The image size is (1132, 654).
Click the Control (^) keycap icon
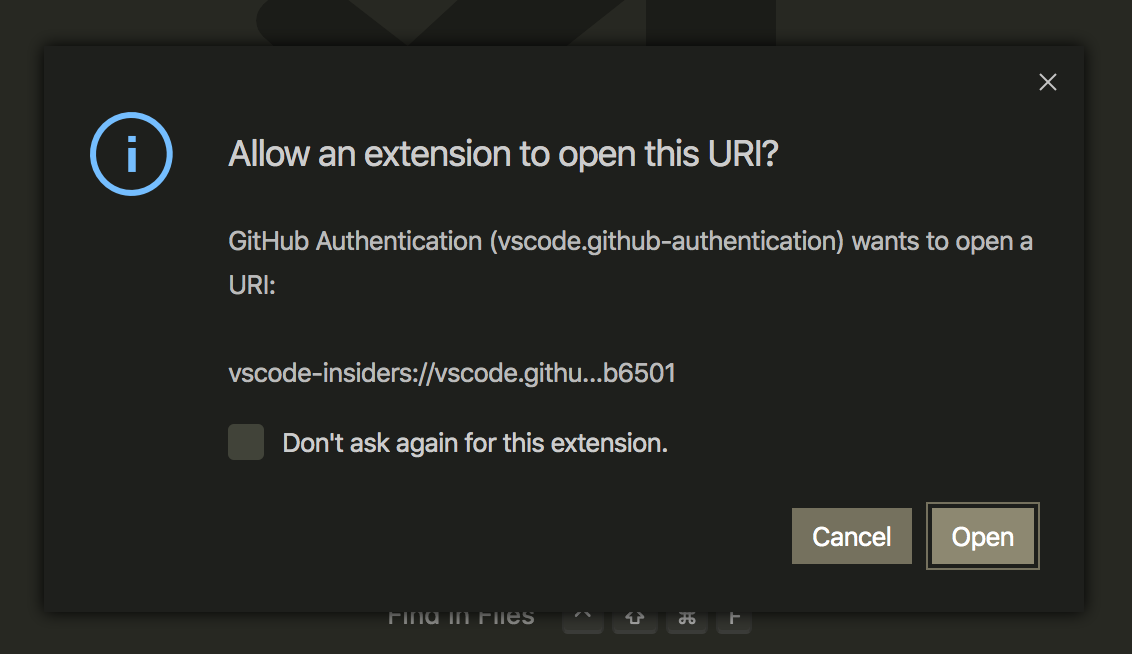[583, 616]
